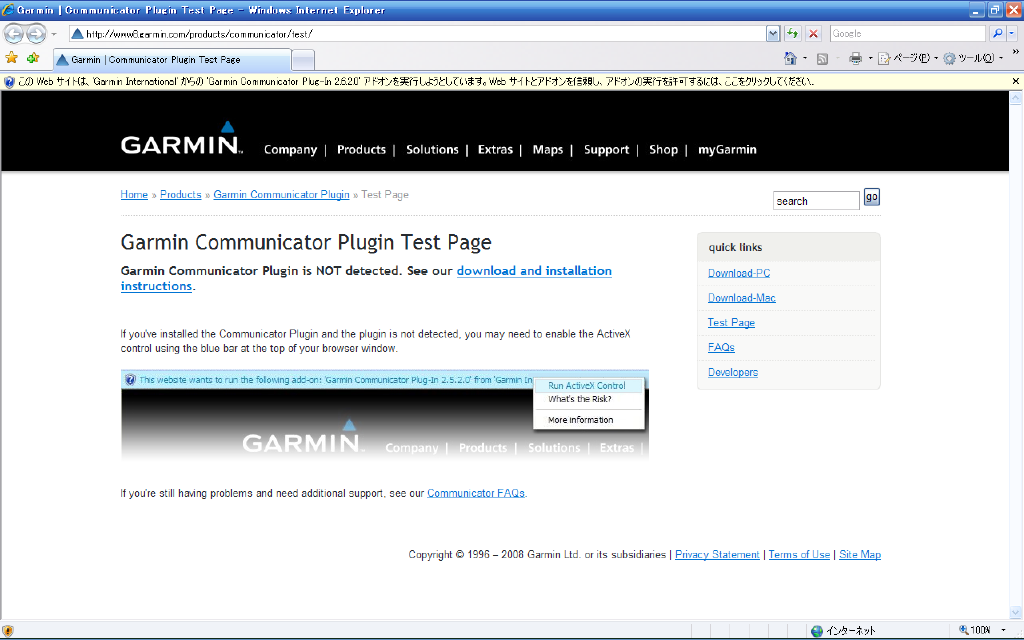Screen dimensions: 1024x640
Task: Run search with the magnifier icon
Action: (997, 34)
